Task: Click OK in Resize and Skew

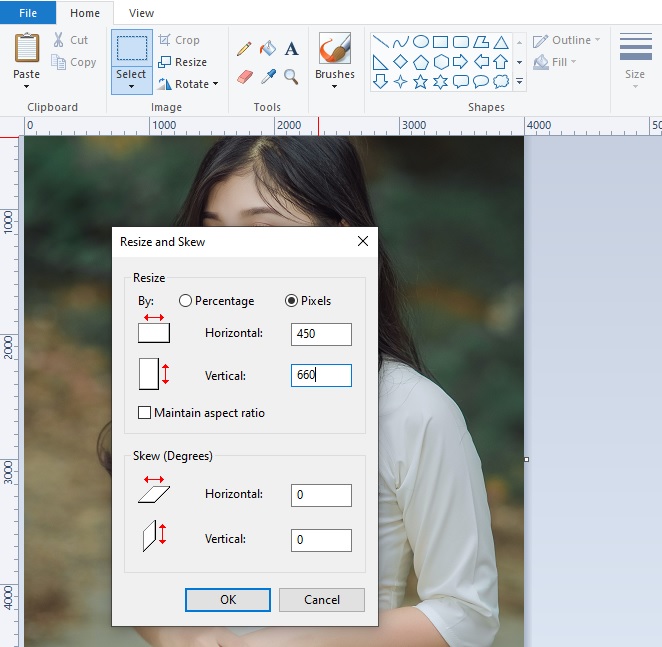Action: [228, 600]
